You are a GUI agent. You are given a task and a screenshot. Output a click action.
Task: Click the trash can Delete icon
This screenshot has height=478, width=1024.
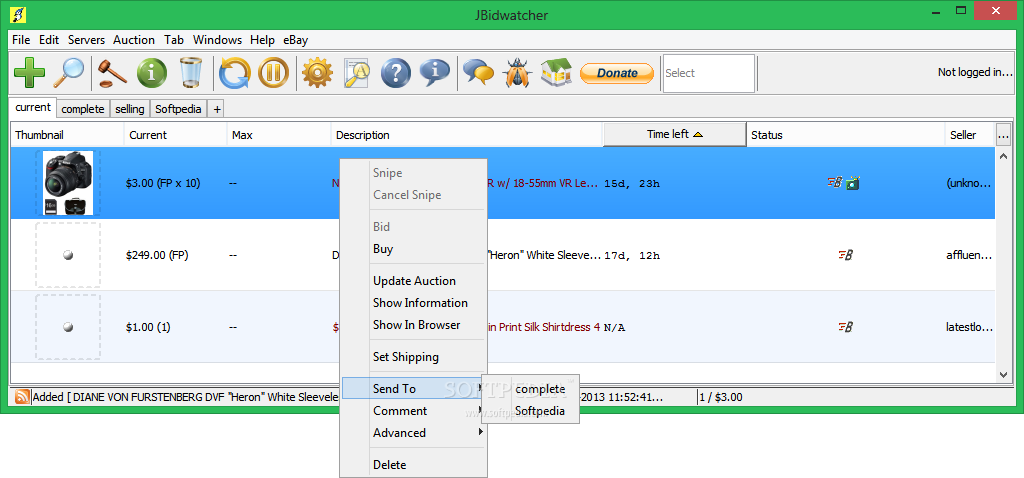[191, 72]
